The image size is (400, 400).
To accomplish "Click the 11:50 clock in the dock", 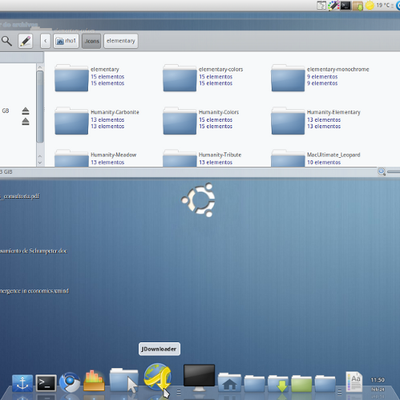I will click(378, 380).
